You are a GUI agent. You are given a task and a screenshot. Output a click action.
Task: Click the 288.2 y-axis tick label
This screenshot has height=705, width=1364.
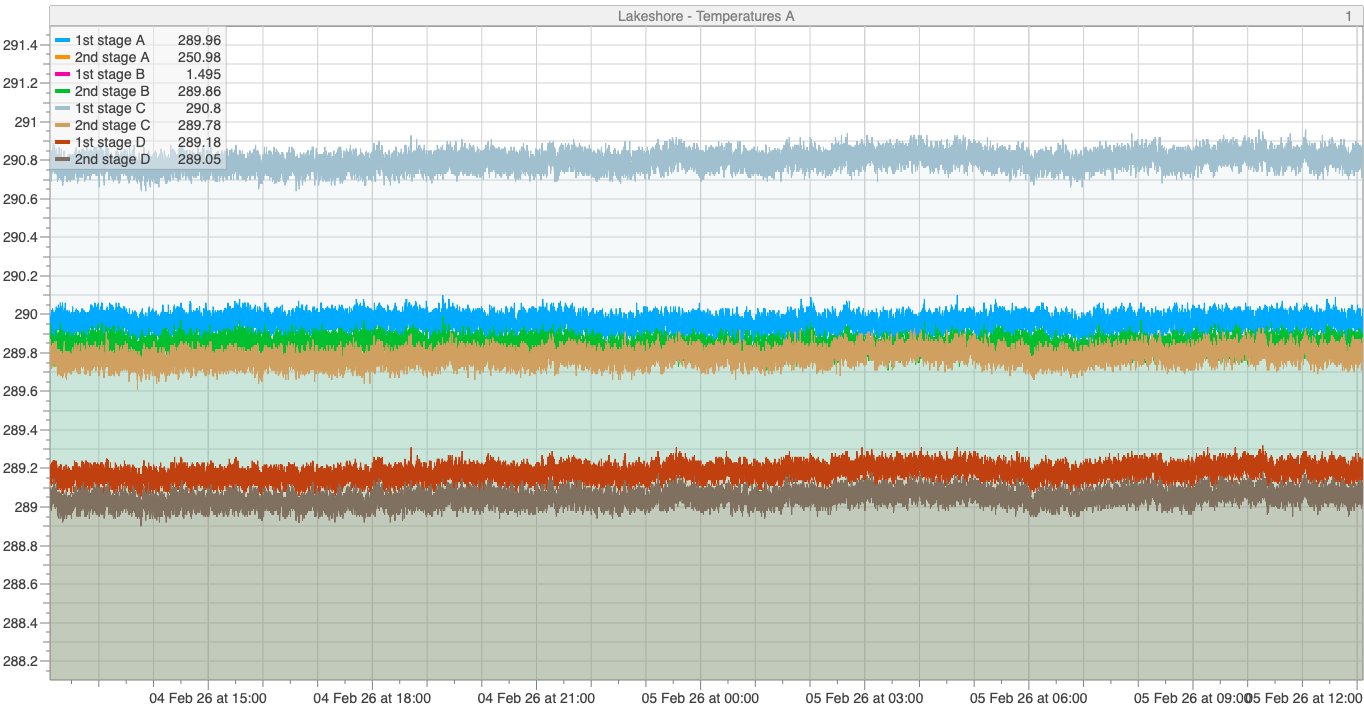pyautogui.click(x=21, y=661)
